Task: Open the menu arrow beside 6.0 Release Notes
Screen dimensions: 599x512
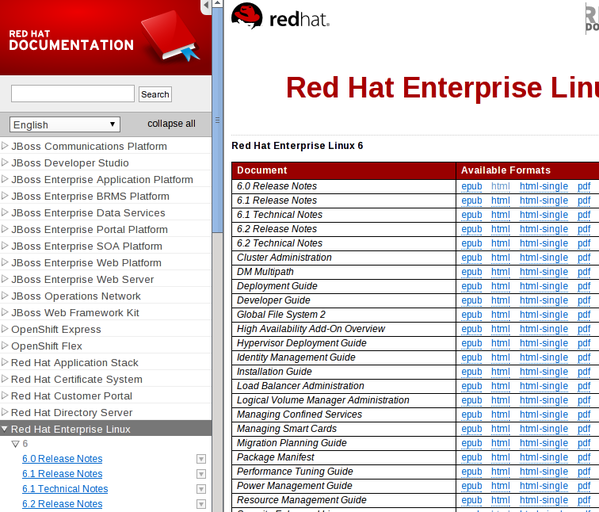Action: [x=201, y=459]
